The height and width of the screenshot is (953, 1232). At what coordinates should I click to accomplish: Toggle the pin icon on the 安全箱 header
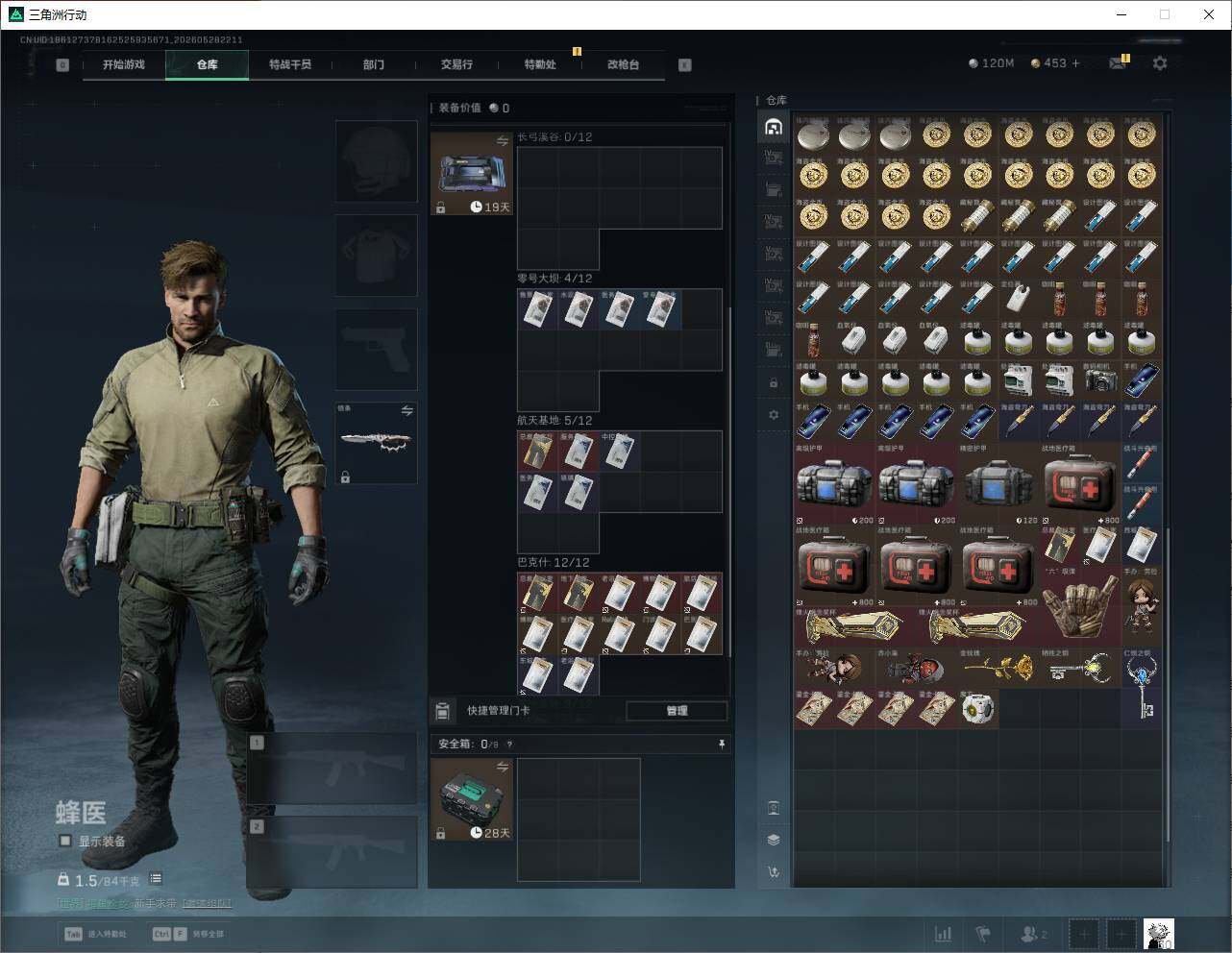pyautogui.click(x=722, y=745)
